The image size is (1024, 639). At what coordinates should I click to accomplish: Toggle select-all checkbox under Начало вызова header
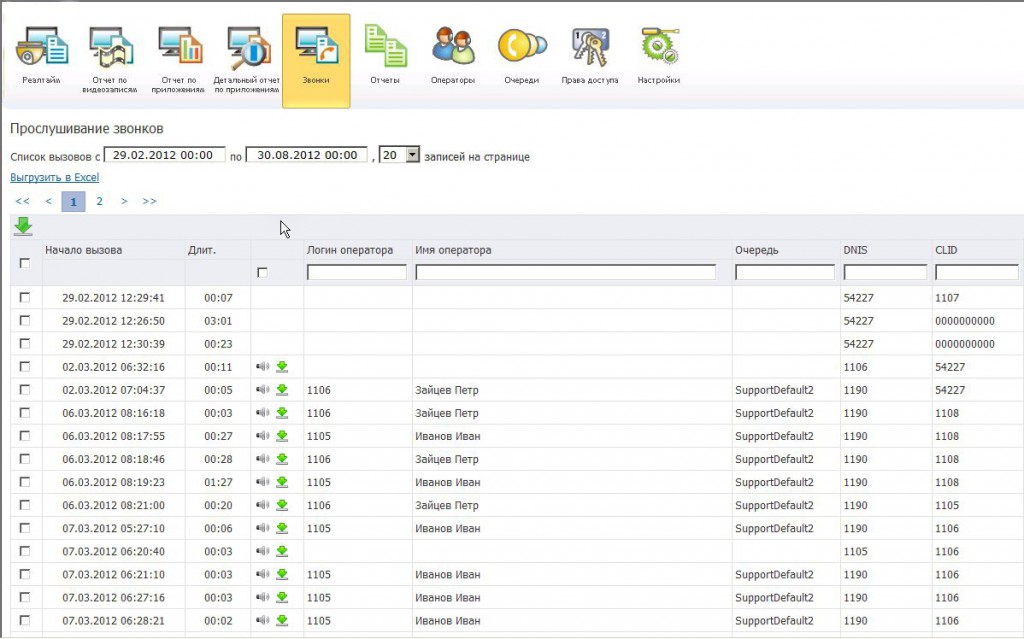tap(25, 263)
